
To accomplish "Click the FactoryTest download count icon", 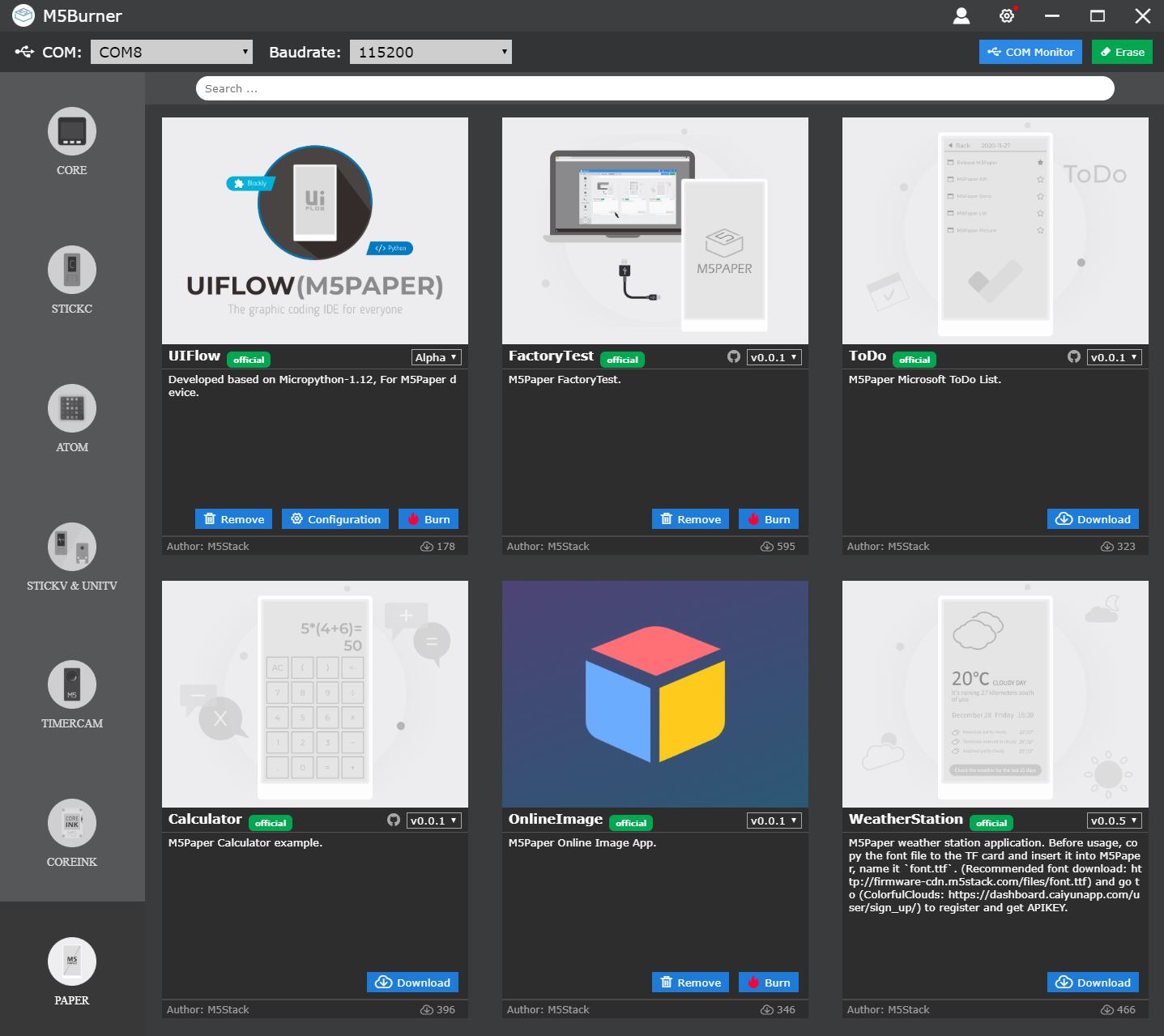I will tap(766, 546).
